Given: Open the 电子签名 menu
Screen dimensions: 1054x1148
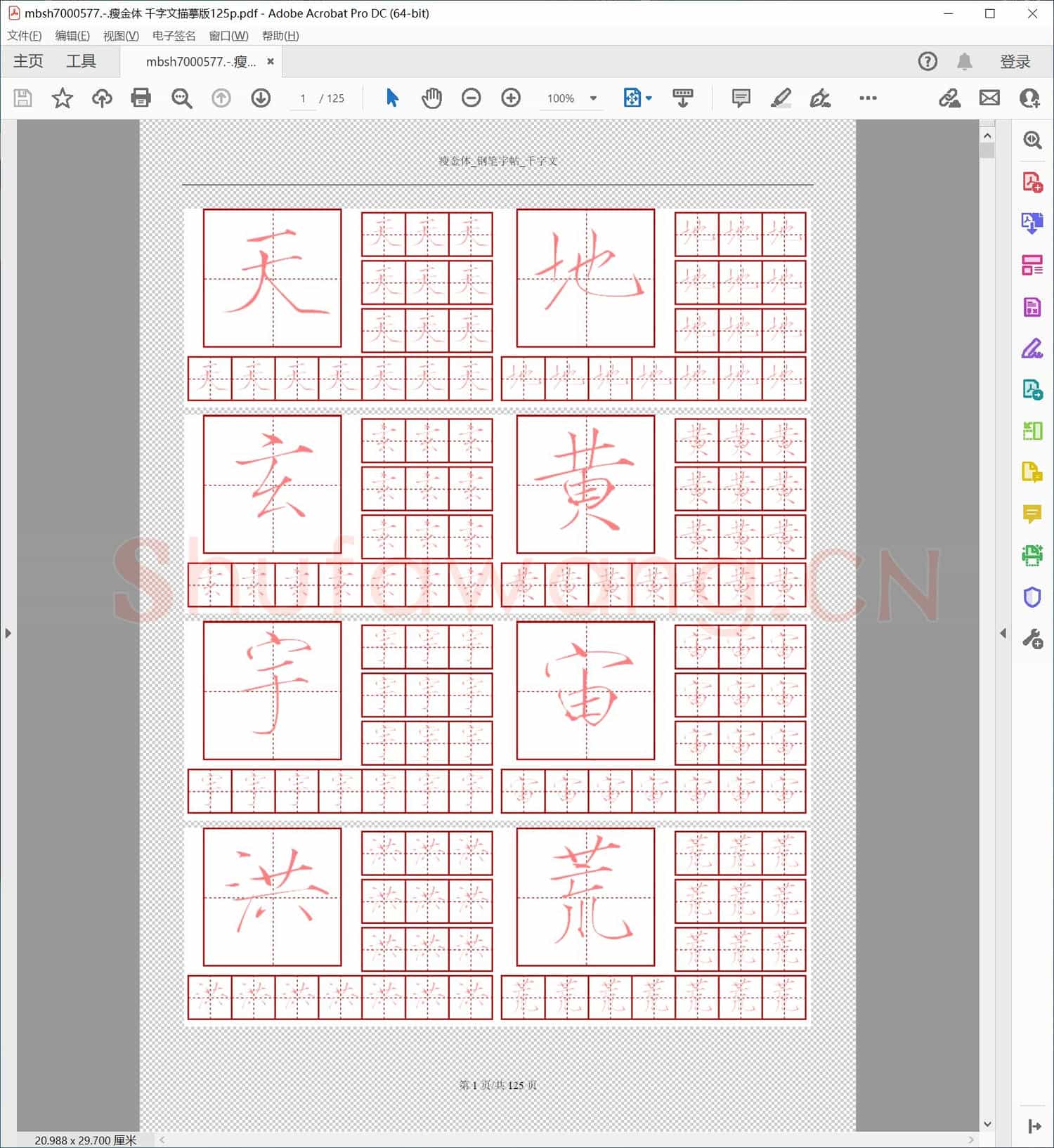Looking at the screenshot, I should point(174,36).
